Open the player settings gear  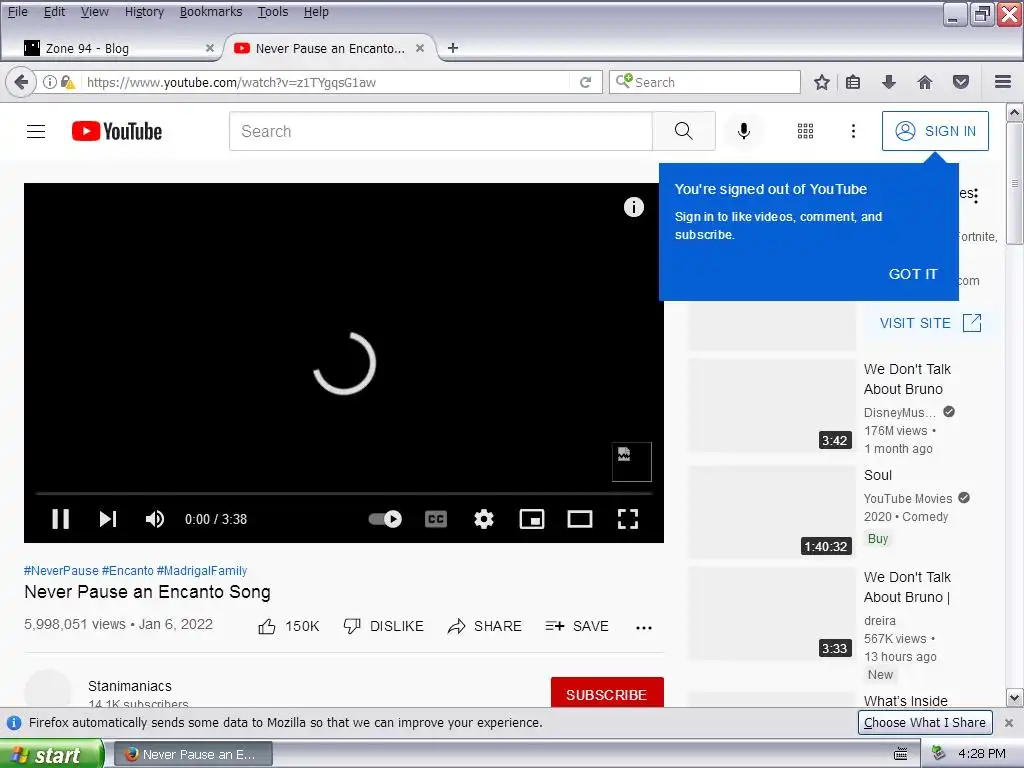pyautogui.click(x=484, y=519)
